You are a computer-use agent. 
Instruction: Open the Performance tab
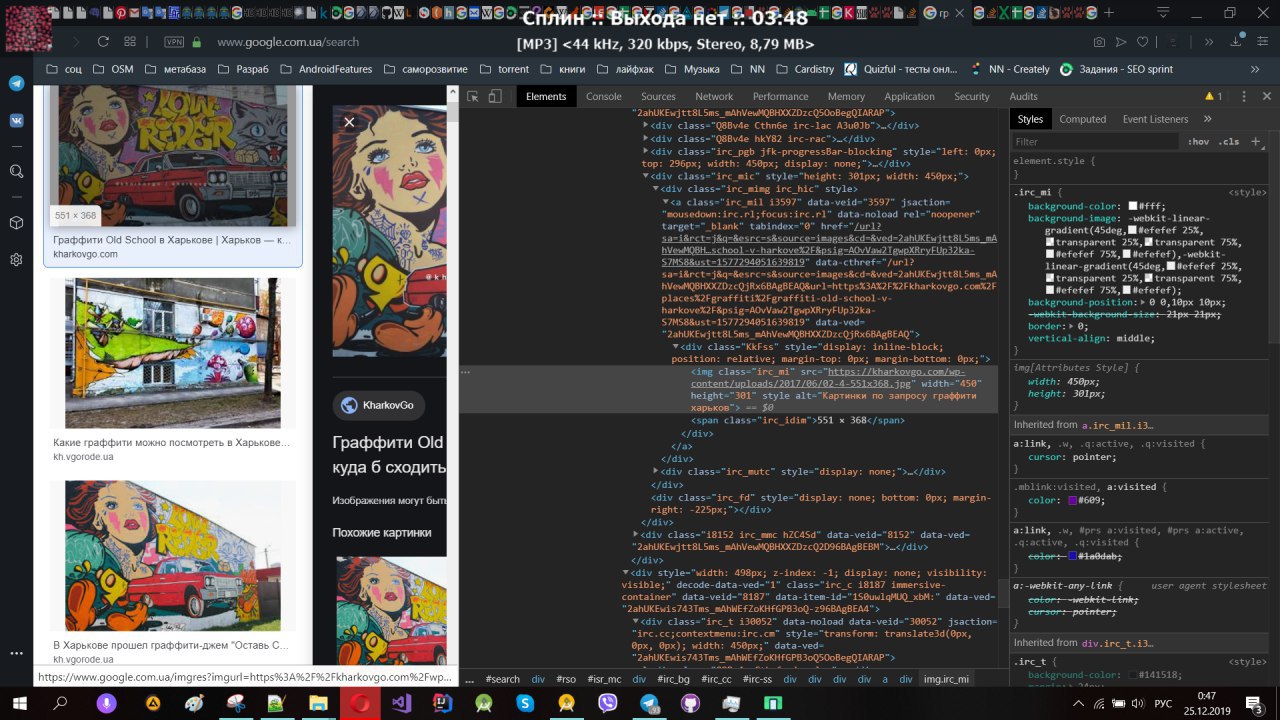781,97
